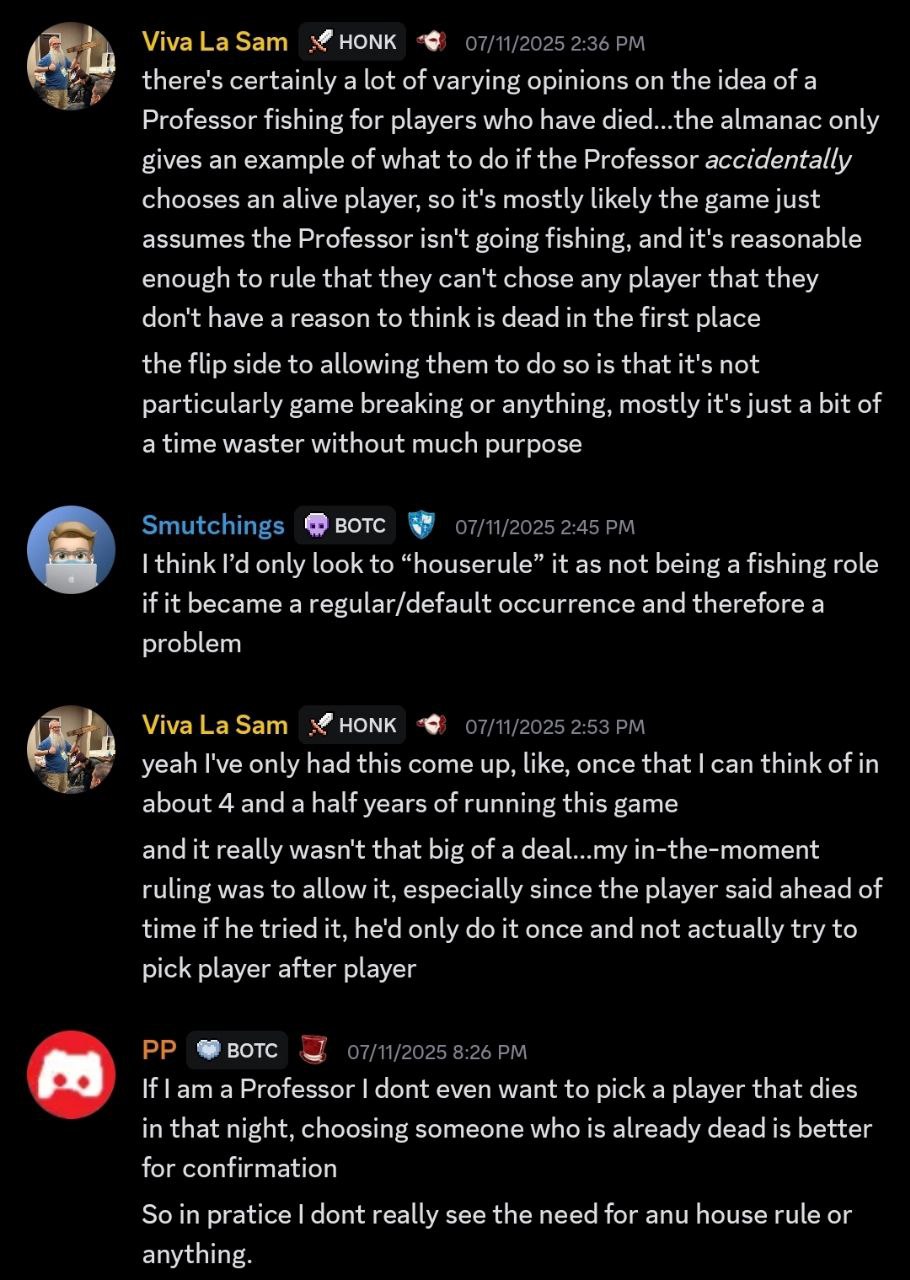The image size is (910, 1280).
Task: Click the Viva La Sam username at 2:53 PM
Action: [x=215, y=725]
